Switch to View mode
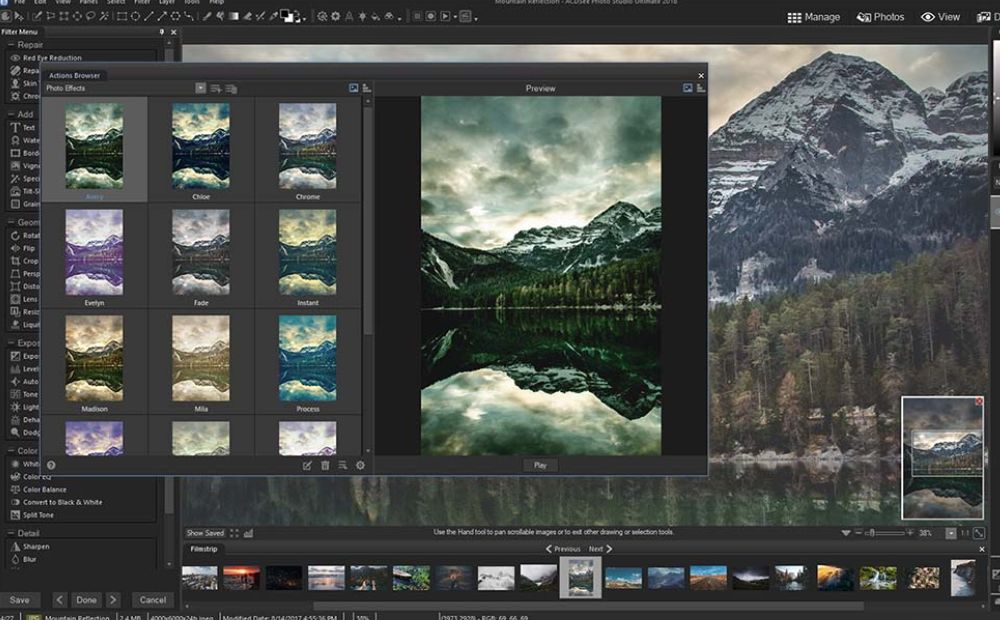 pyautogui.click(x=941, y=17)
